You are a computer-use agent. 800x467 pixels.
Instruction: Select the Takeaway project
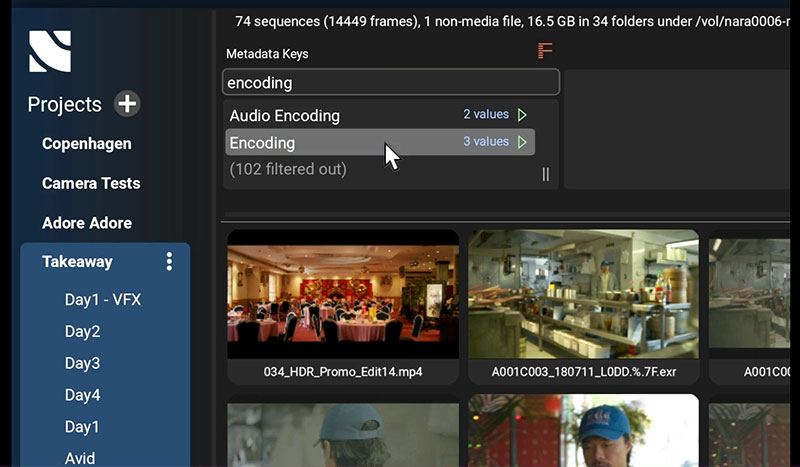[78, 262]
